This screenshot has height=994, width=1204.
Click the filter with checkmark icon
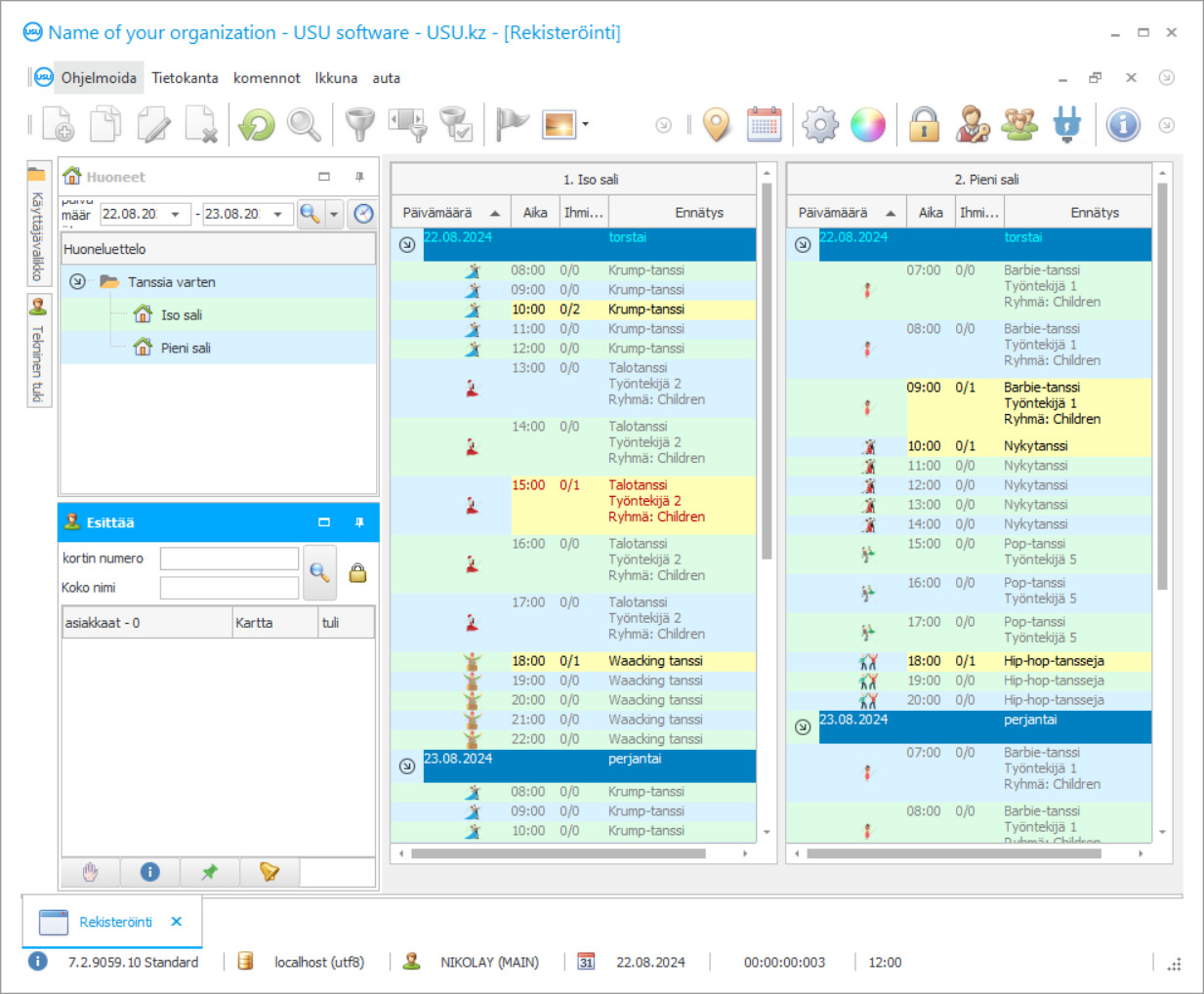[456, 125]
